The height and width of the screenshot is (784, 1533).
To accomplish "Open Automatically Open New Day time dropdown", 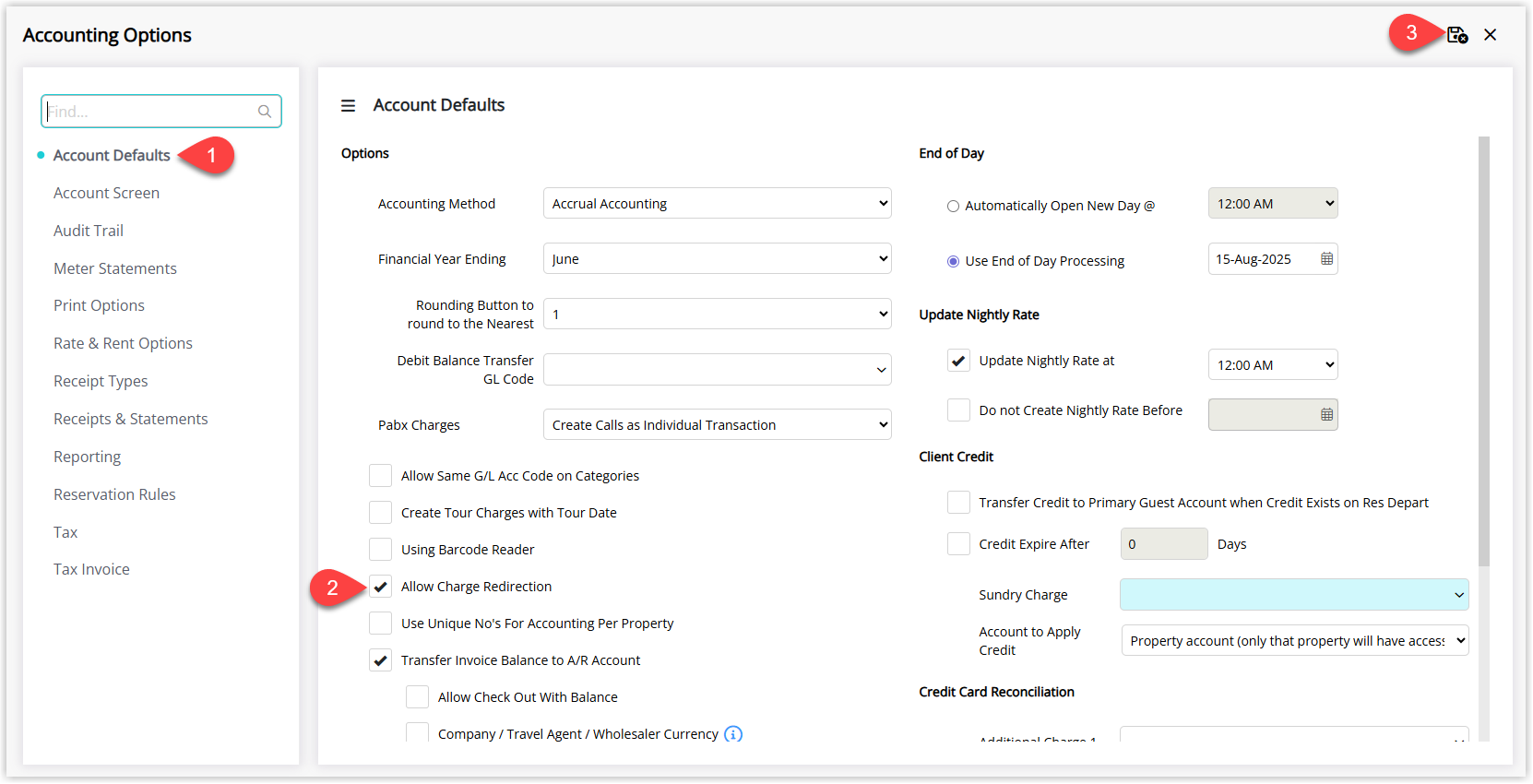I will [1273, 204].
